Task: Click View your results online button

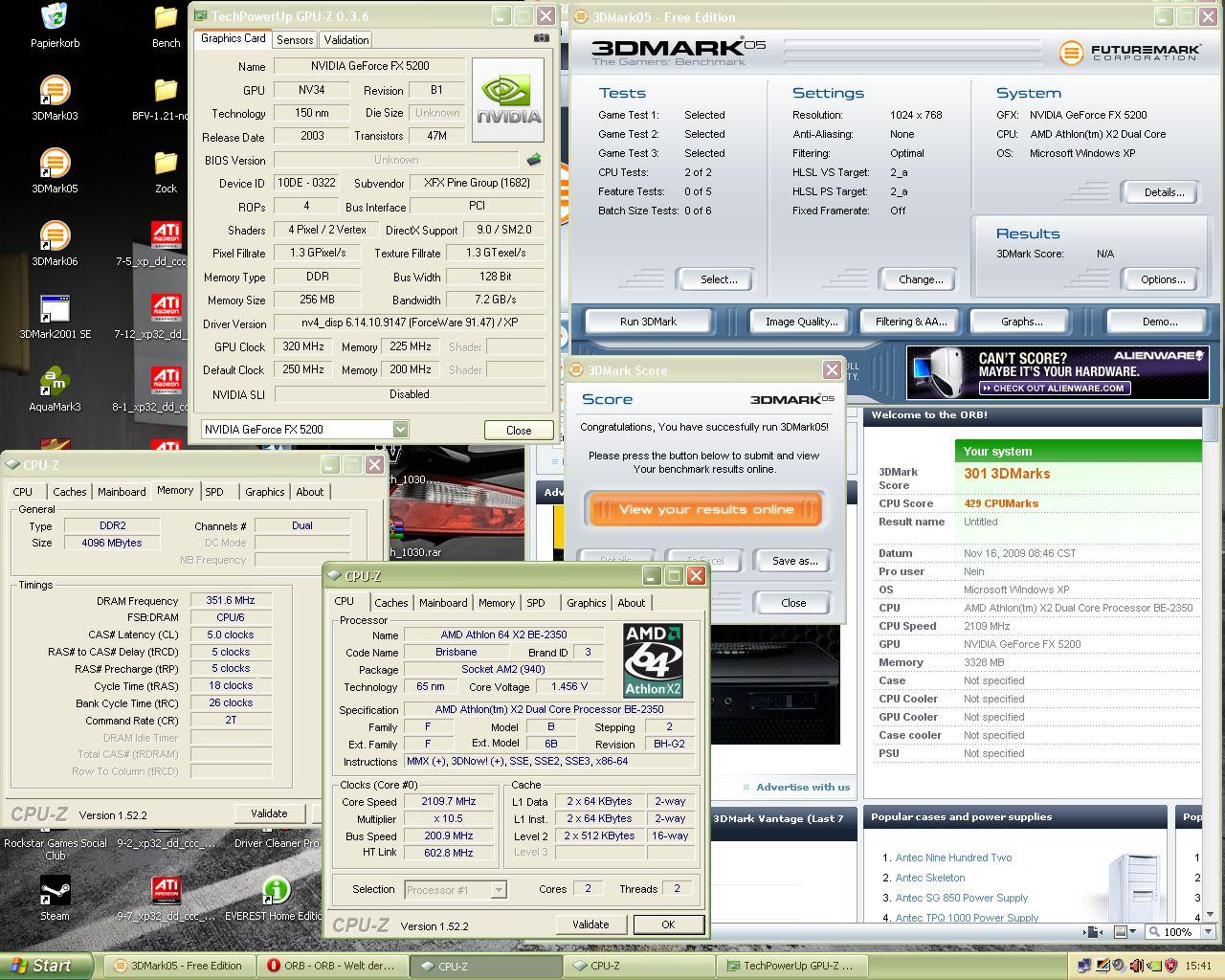Action: click(705, 509)
